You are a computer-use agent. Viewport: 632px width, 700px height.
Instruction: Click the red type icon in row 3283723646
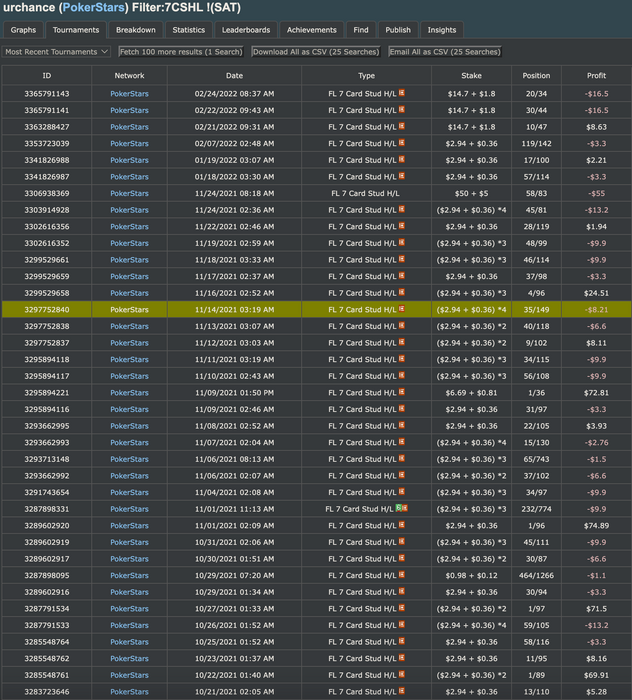402,691
